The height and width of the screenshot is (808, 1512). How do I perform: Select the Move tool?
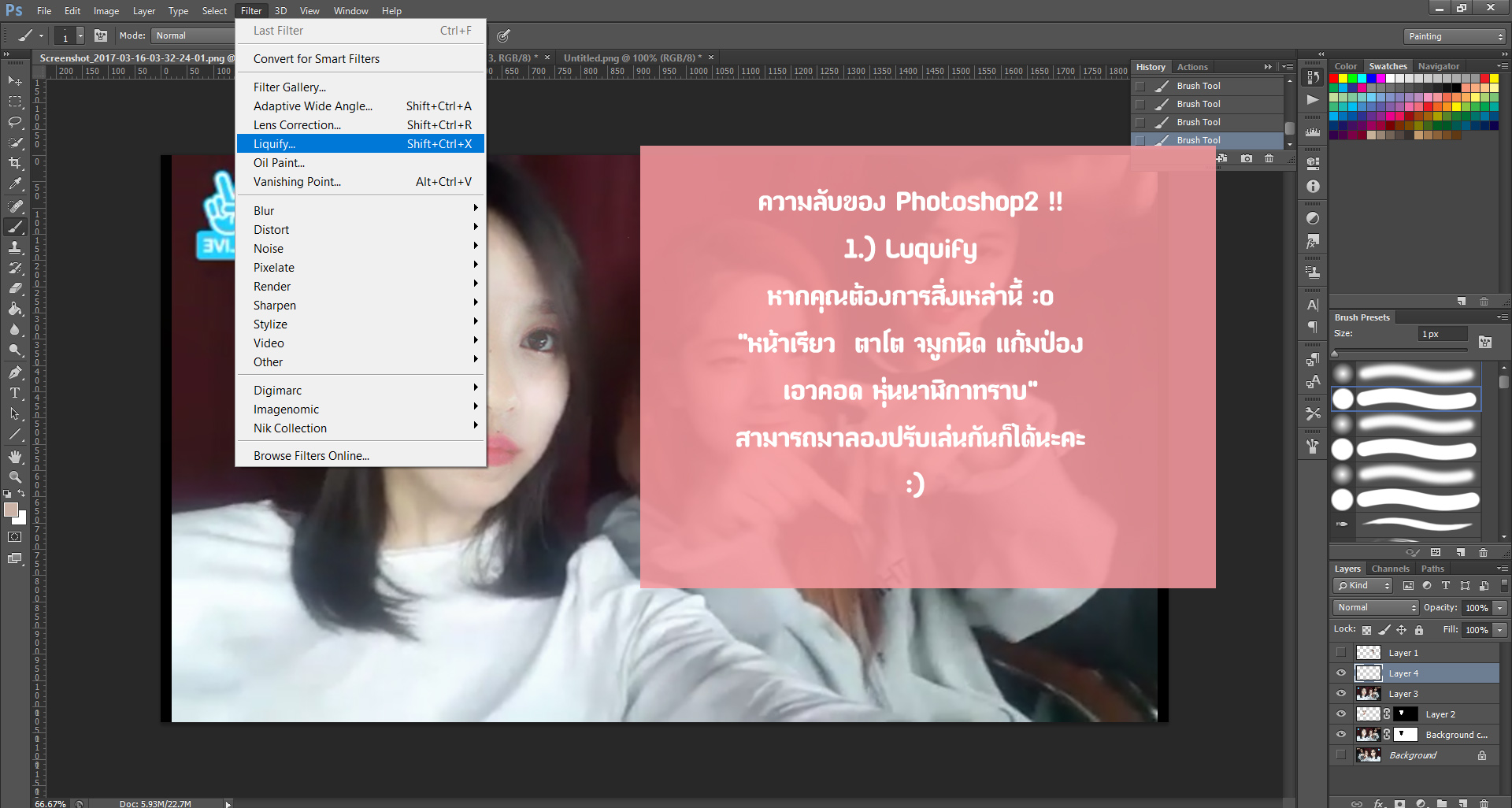click(x=15, y=81)
